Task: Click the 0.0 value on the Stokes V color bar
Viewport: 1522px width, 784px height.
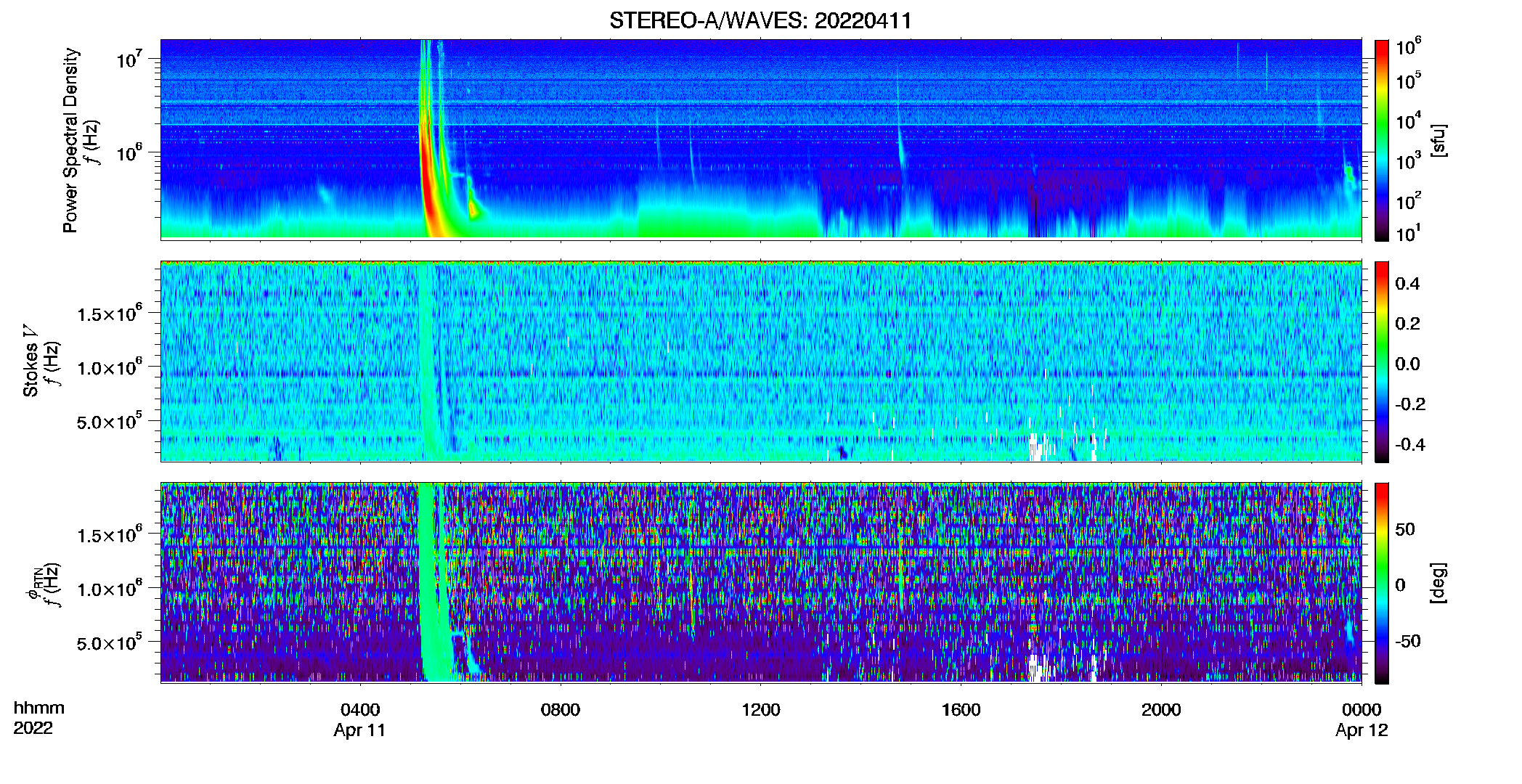Action: pyautogui.click(x=1407, y=364)
